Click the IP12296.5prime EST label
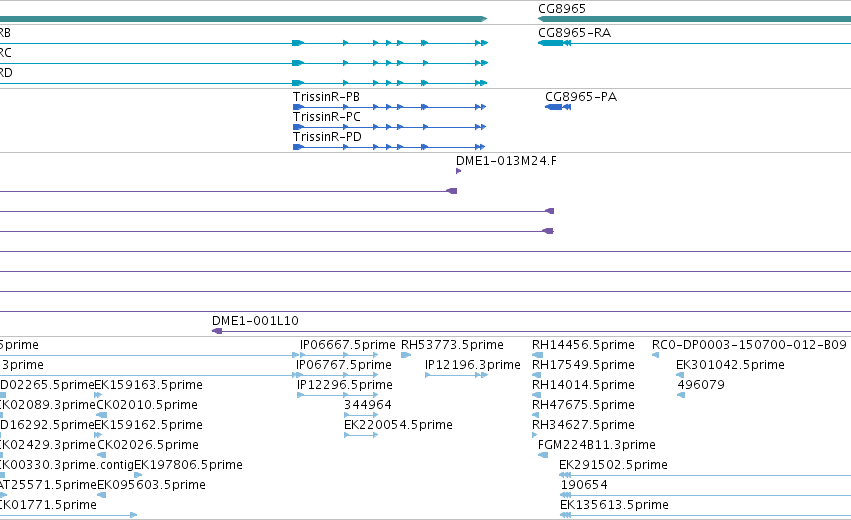Image resolution: width=851 pixels, height=520 pixels. [345, 385]
